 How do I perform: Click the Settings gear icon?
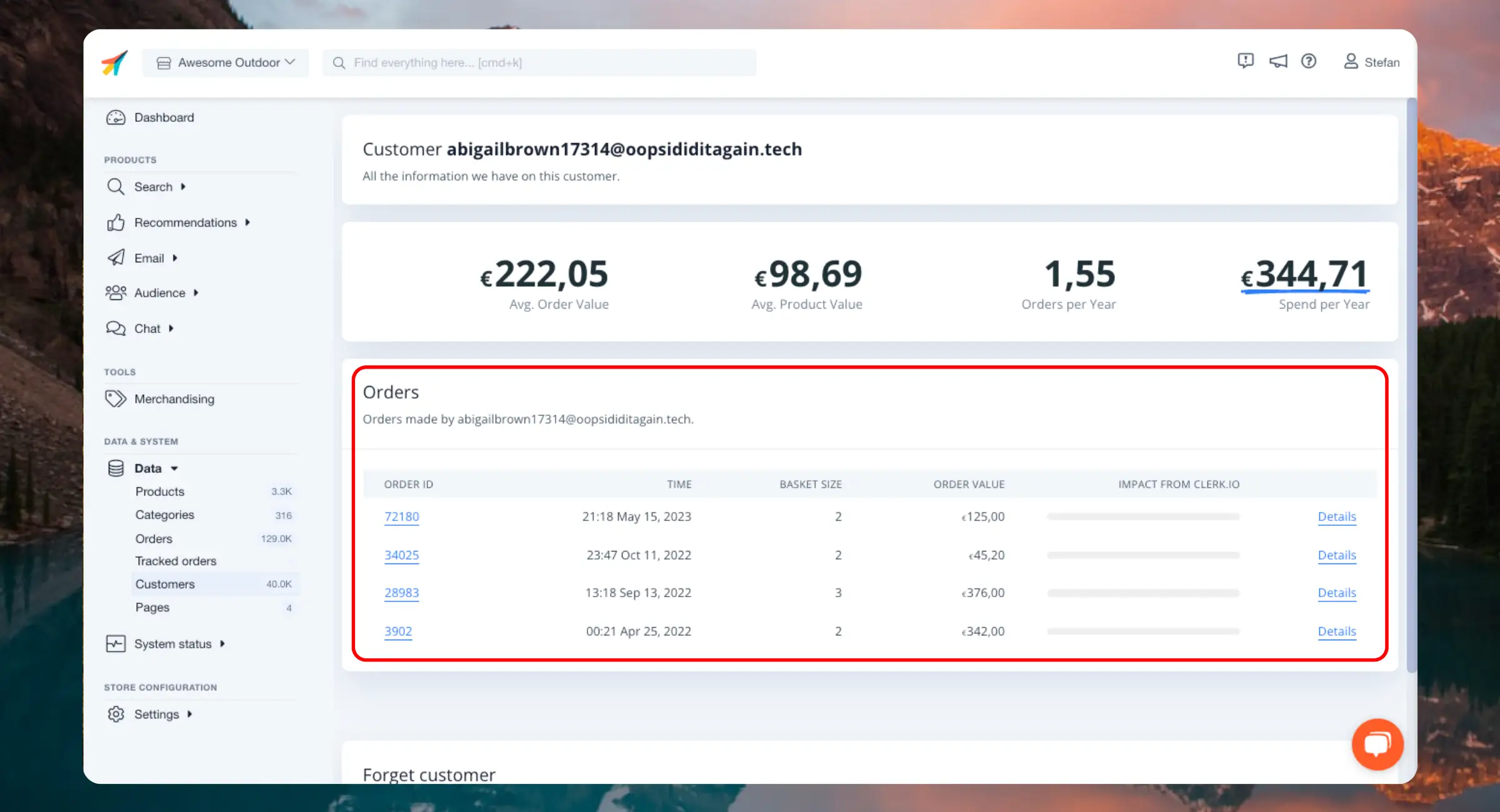[116, 714]
